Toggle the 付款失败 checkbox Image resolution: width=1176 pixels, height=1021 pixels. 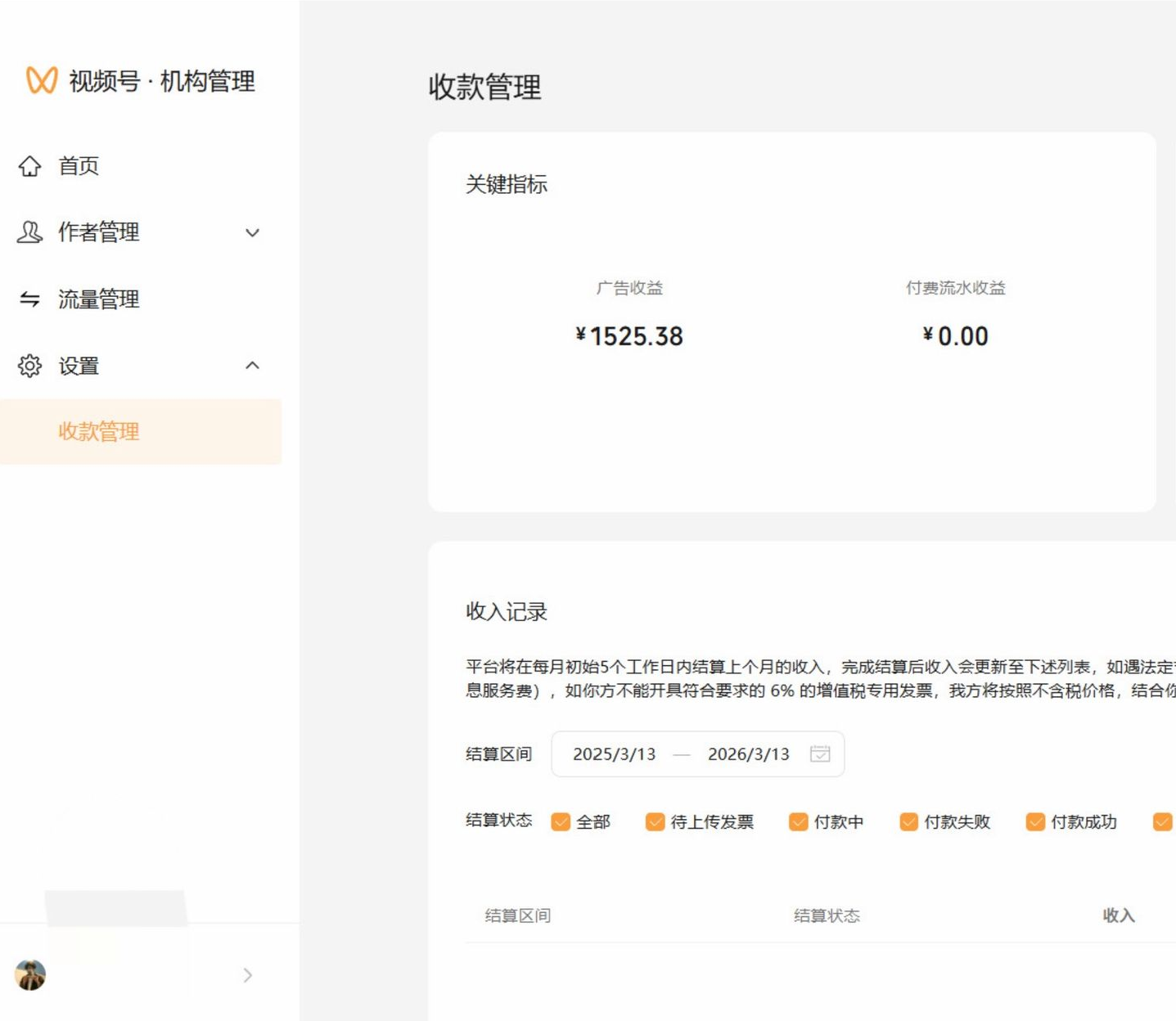pyautogui.click(x=908, y=821)
